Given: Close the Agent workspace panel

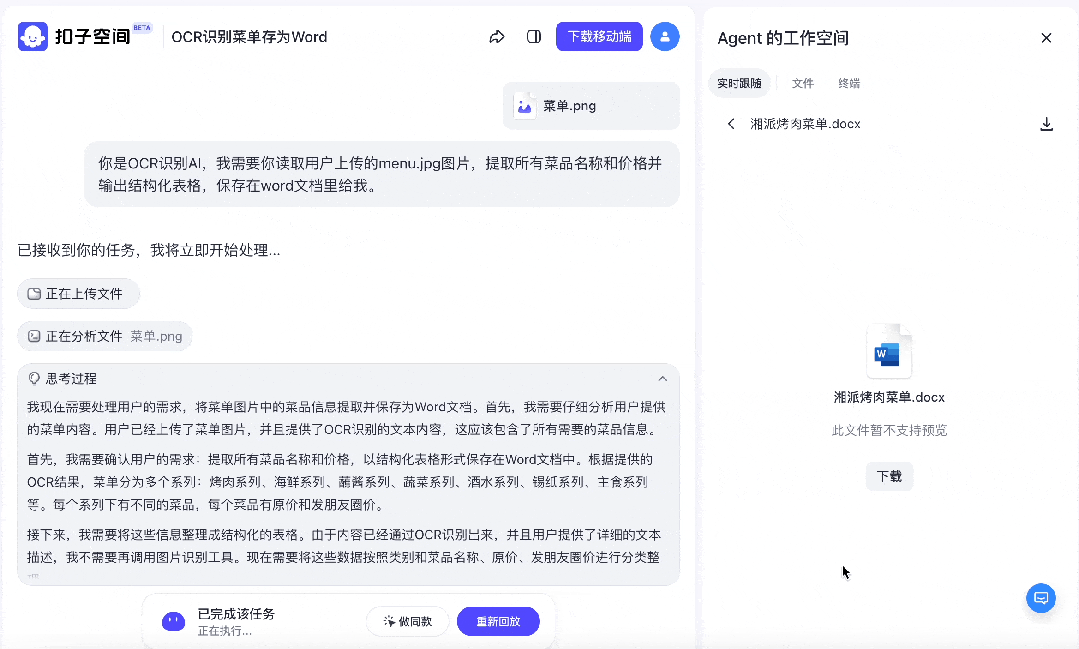Looking at the screenshot, I should tap(1046, 38).
